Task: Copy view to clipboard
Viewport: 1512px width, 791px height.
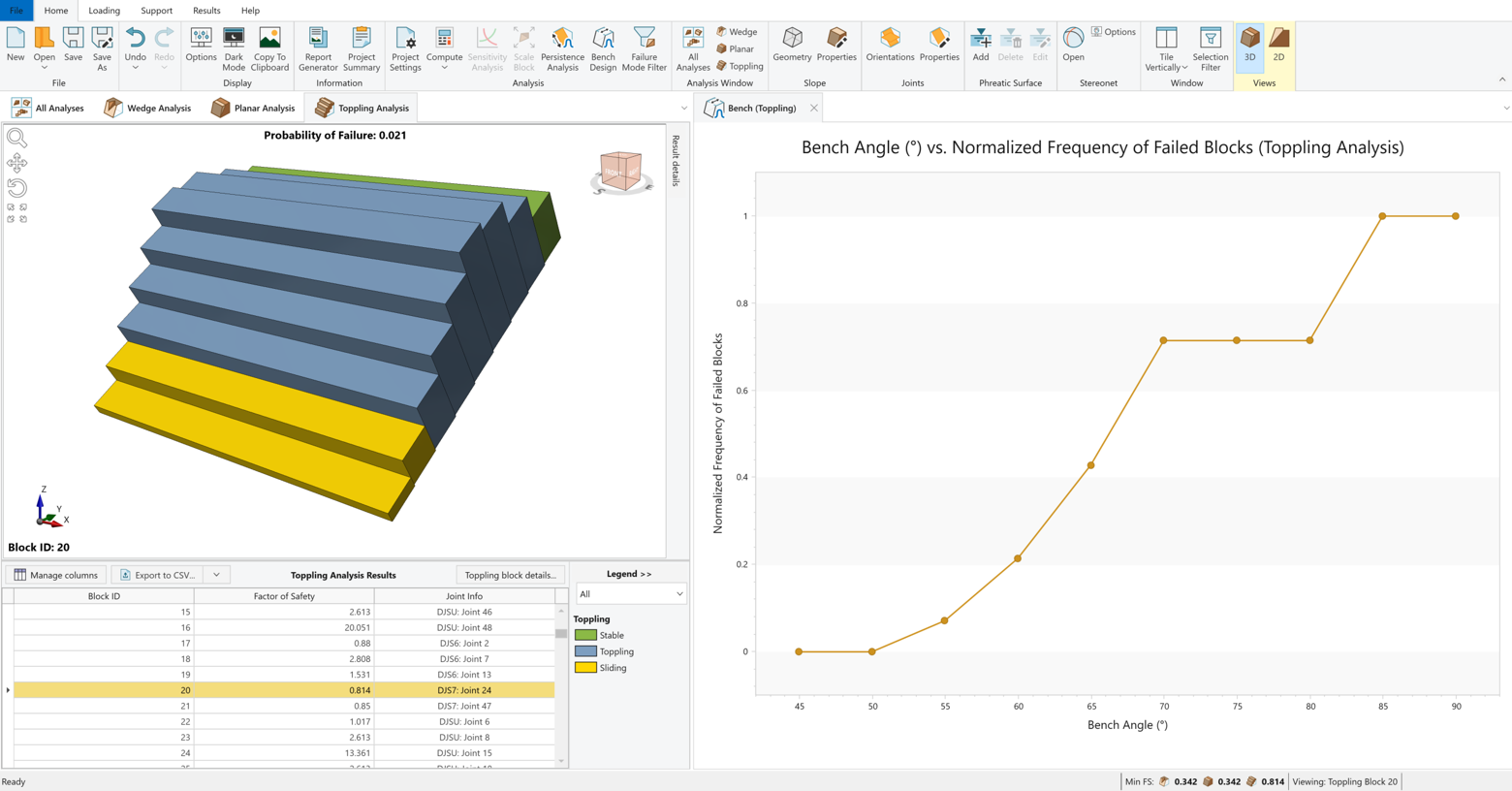Action: pos(269,49)
